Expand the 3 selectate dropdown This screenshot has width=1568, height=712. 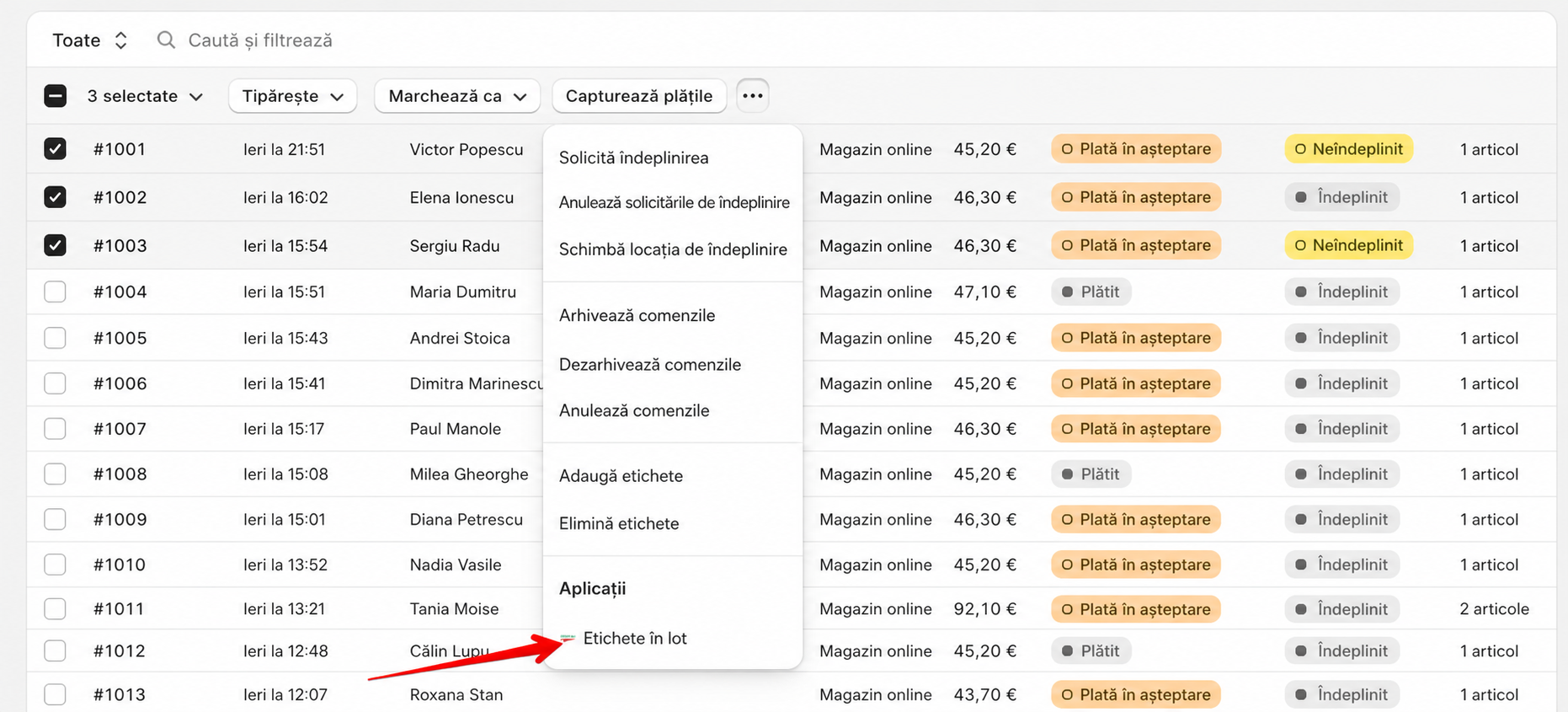point(145,96)
